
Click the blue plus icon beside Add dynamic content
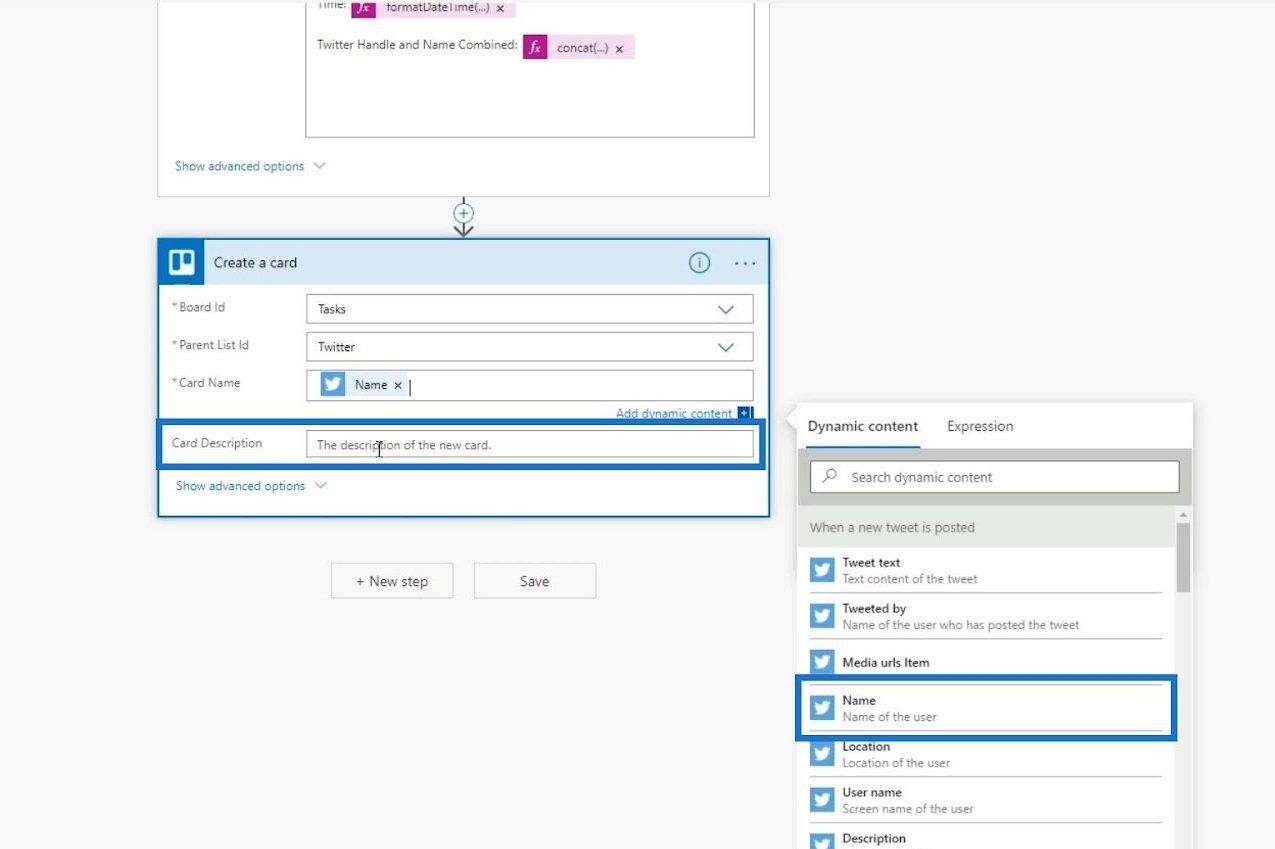[x=744, y=413]
